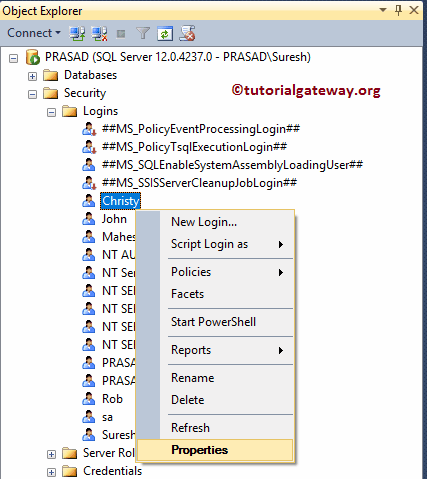This screenshot has height=479, width=427.
Task: Click the Suresh login user icon
Action: (x=89, y=435)
